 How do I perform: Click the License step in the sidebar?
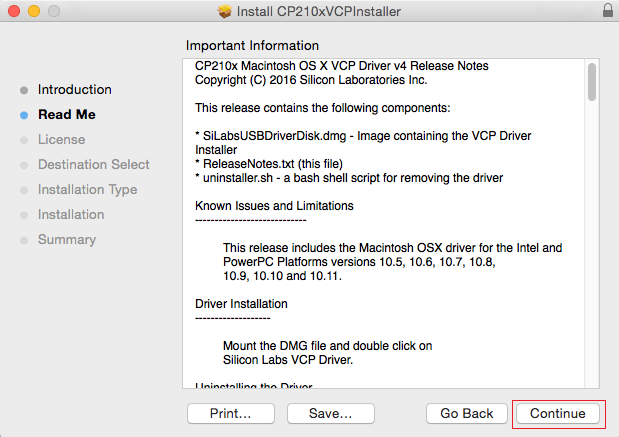click(61, 140)
